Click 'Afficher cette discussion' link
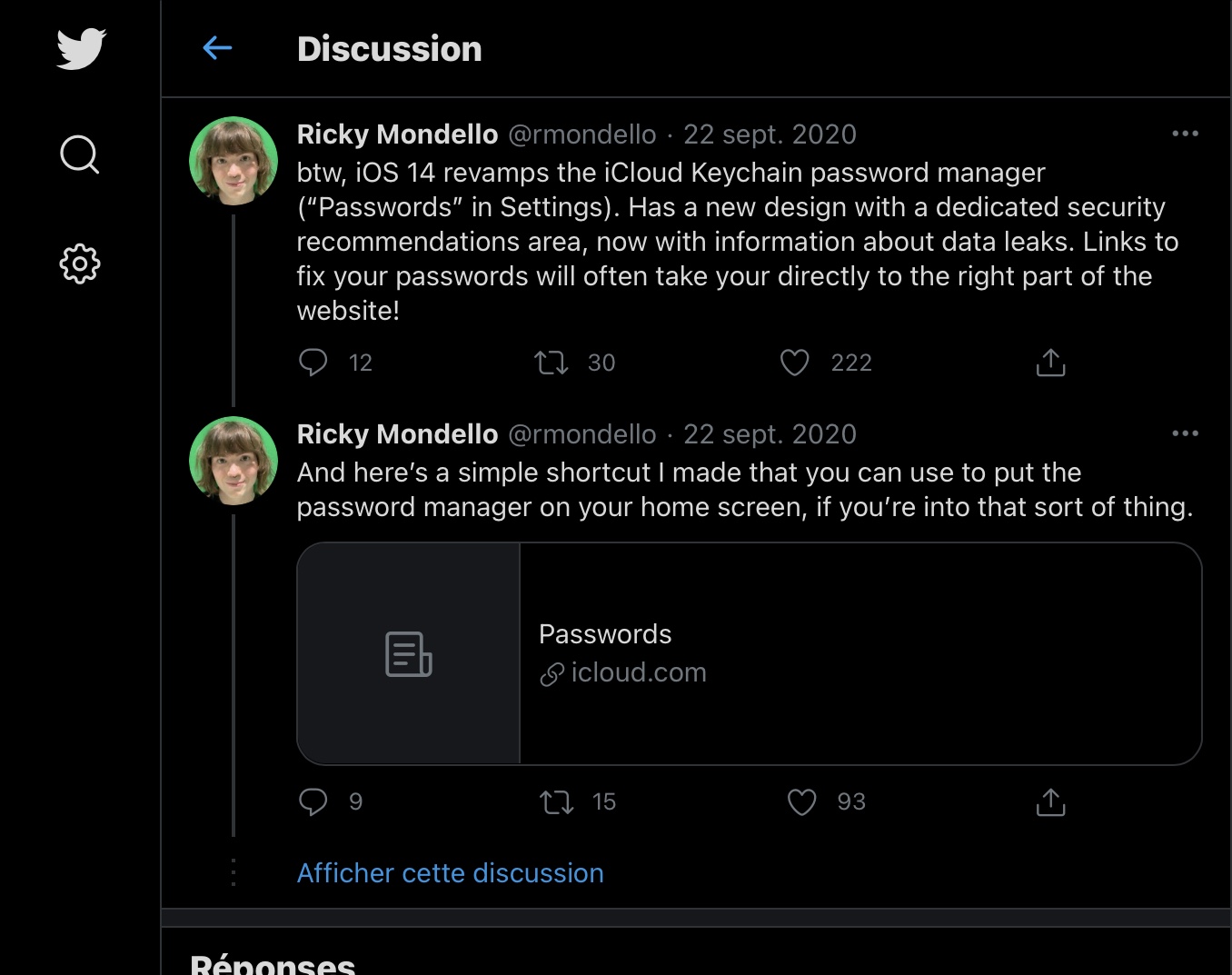Image resolution: width=1232 pixels, height=975 pixels. (450, 873)
